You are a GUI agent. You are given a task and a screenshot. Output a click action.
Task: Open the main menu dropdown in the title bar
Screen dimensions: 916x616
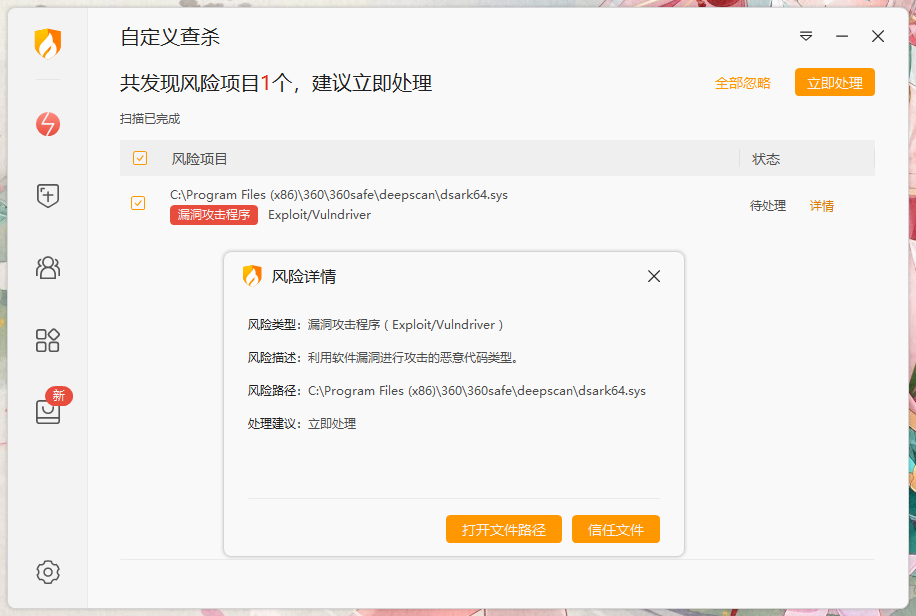(x=806, y=36)
